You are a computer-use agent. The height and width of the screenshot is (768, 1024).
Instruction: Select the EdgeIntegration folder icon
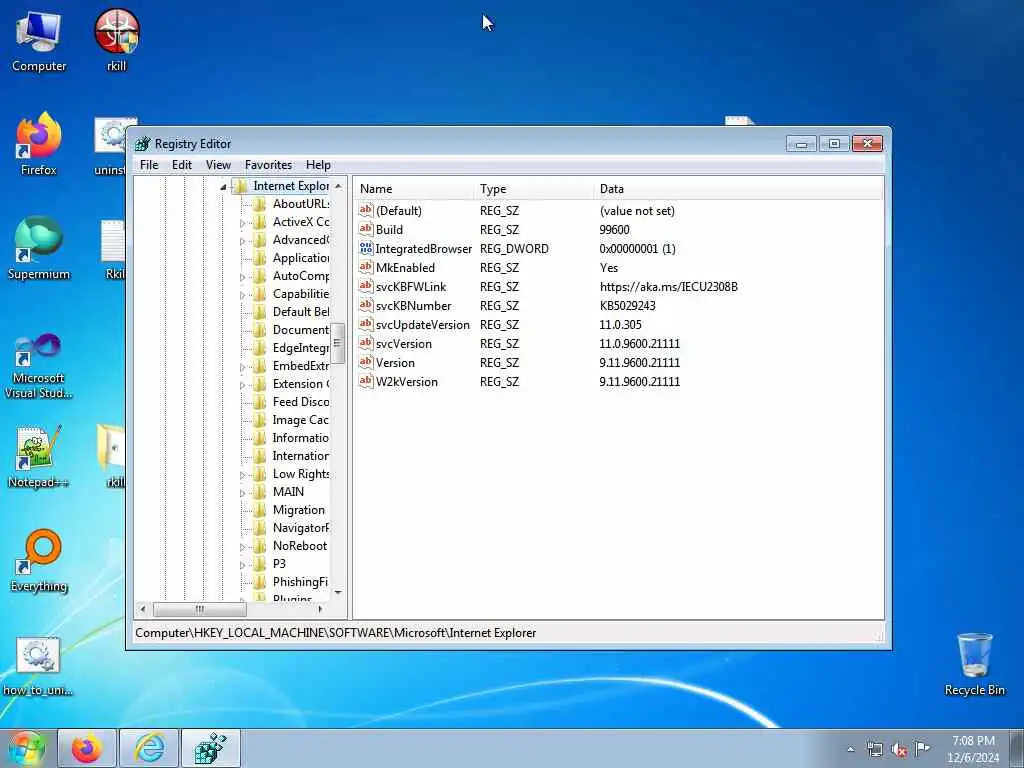tap(260, 347)
